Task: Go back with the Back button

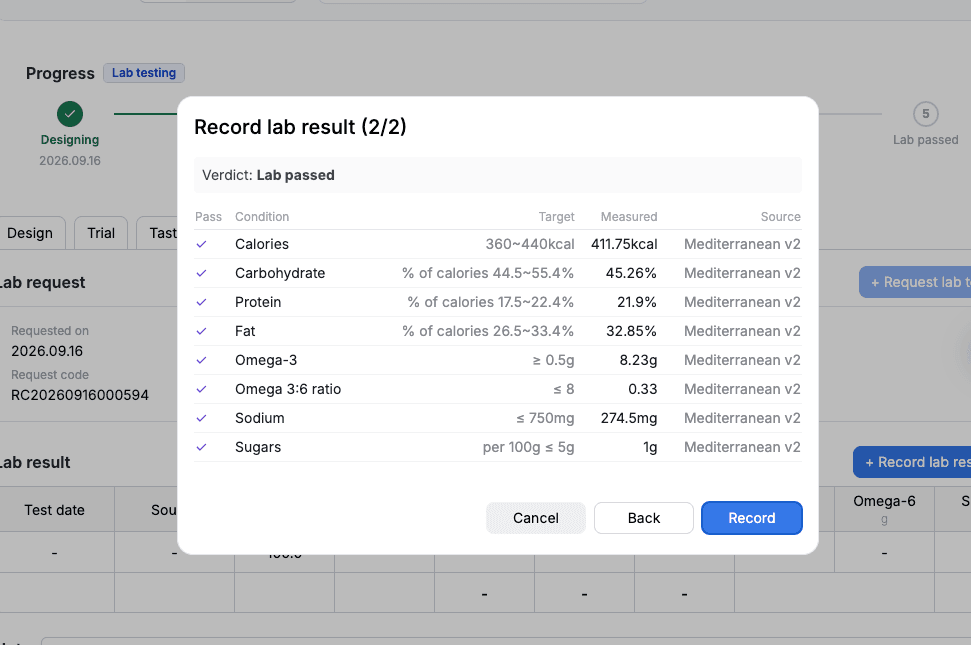Action: click(x=643, y=518)
